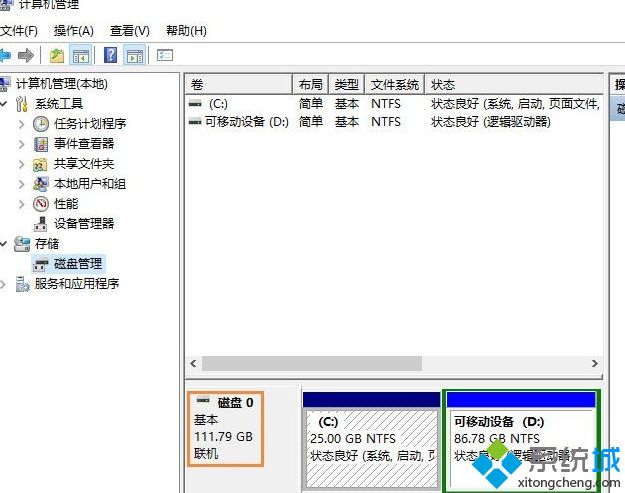Open the 文件(F) menu
Screen dimensions: 625x493
click(x=19, y=31)
